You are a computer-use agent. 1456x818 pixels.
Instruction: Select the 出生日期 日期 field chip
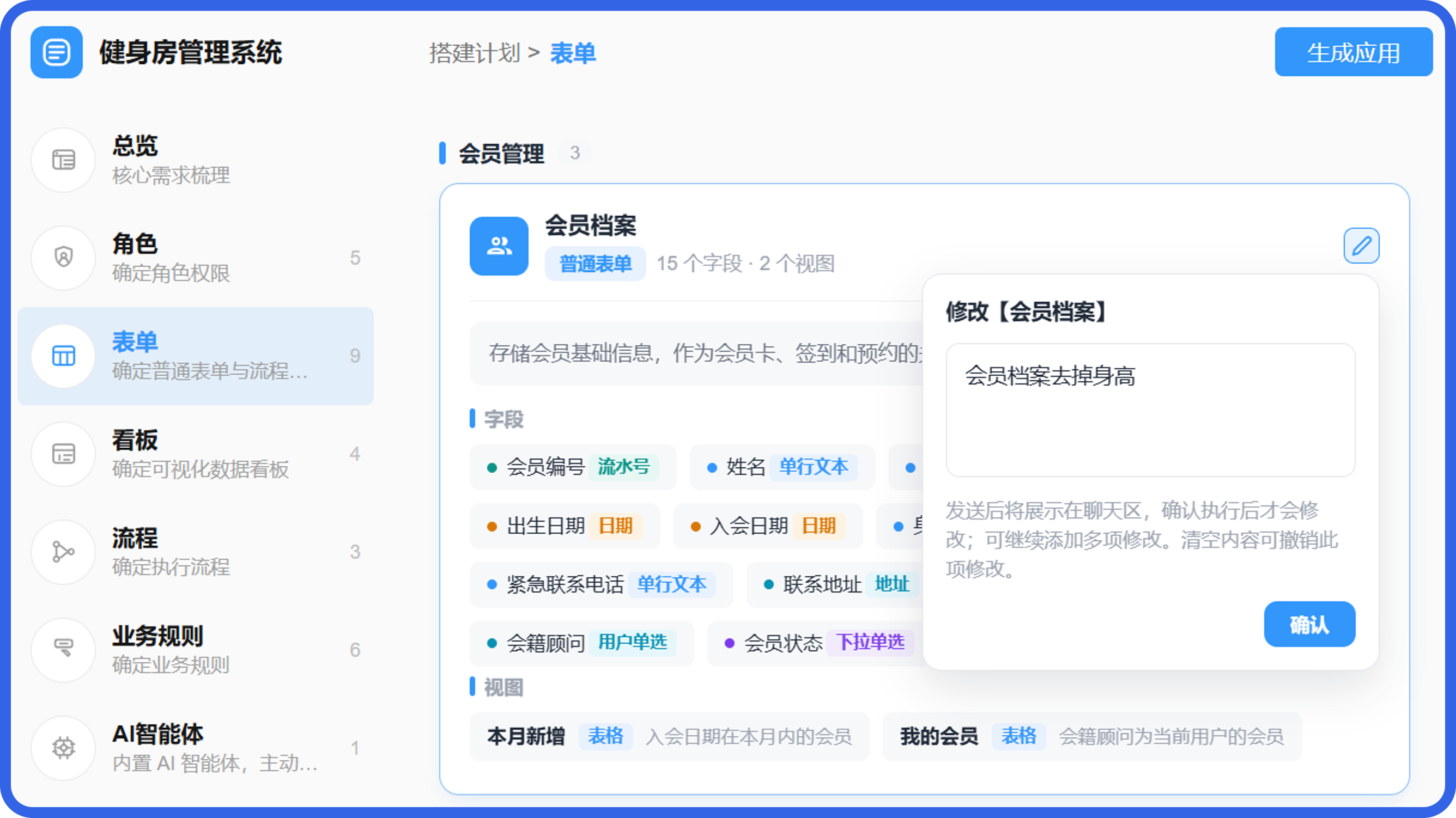(565, 526)
